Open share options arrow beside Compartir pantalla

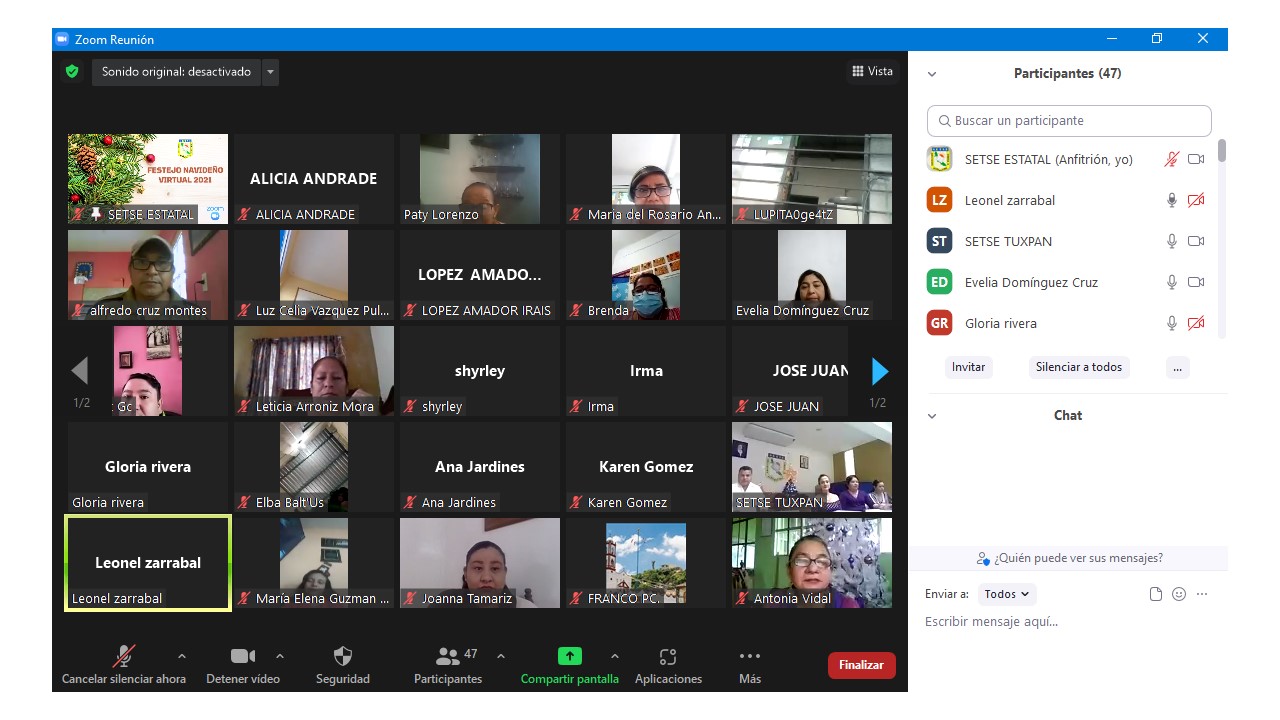point(614,656)
